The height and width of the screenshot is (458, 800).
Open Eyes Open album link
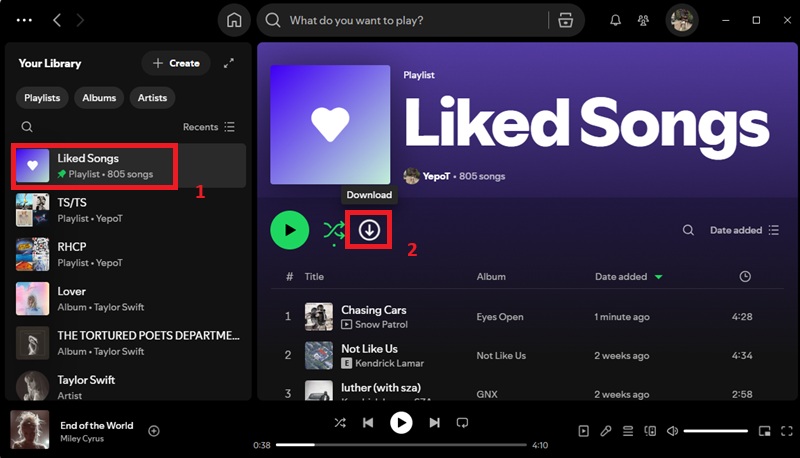[x=500, y=317]
